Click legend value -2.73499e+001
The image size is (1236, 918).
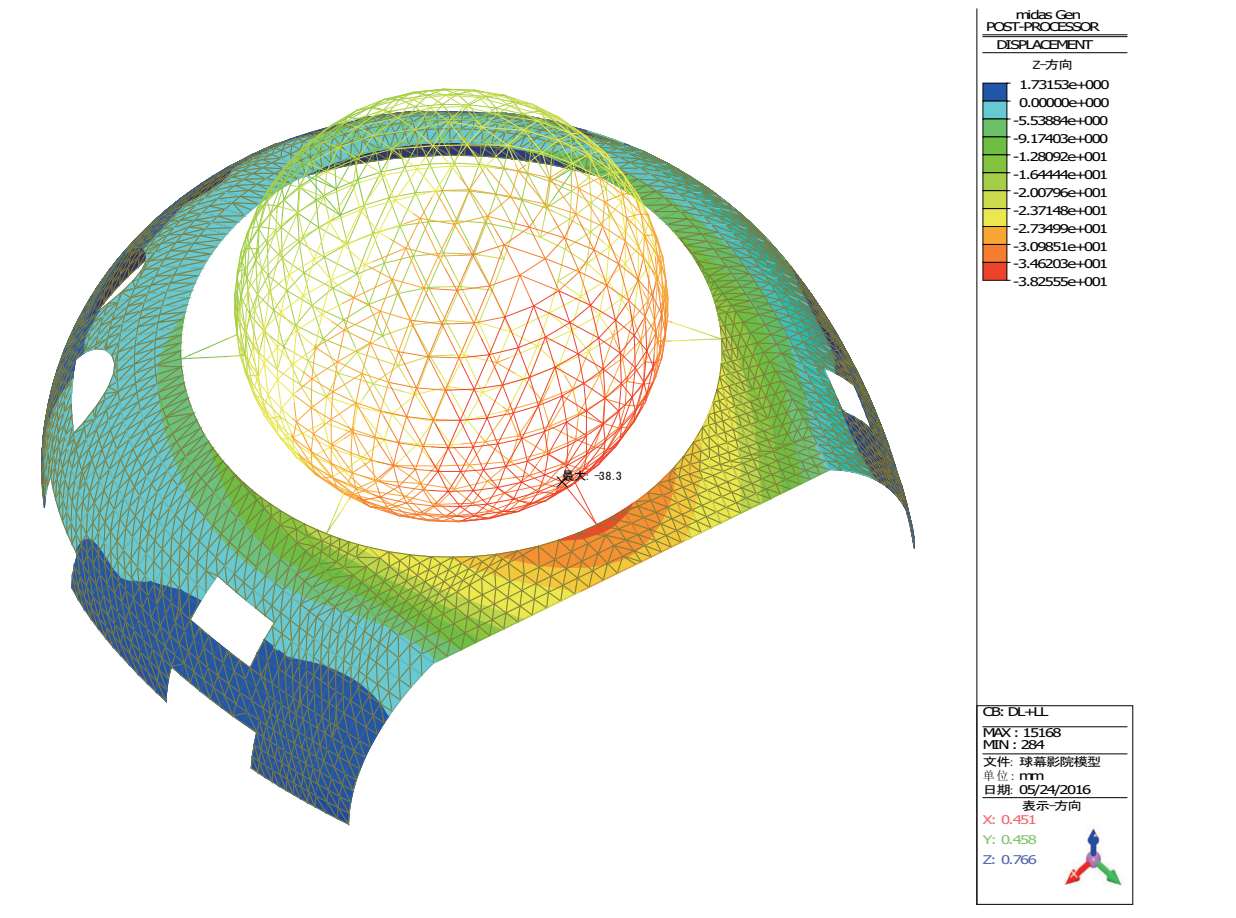tap(1060, 229)
